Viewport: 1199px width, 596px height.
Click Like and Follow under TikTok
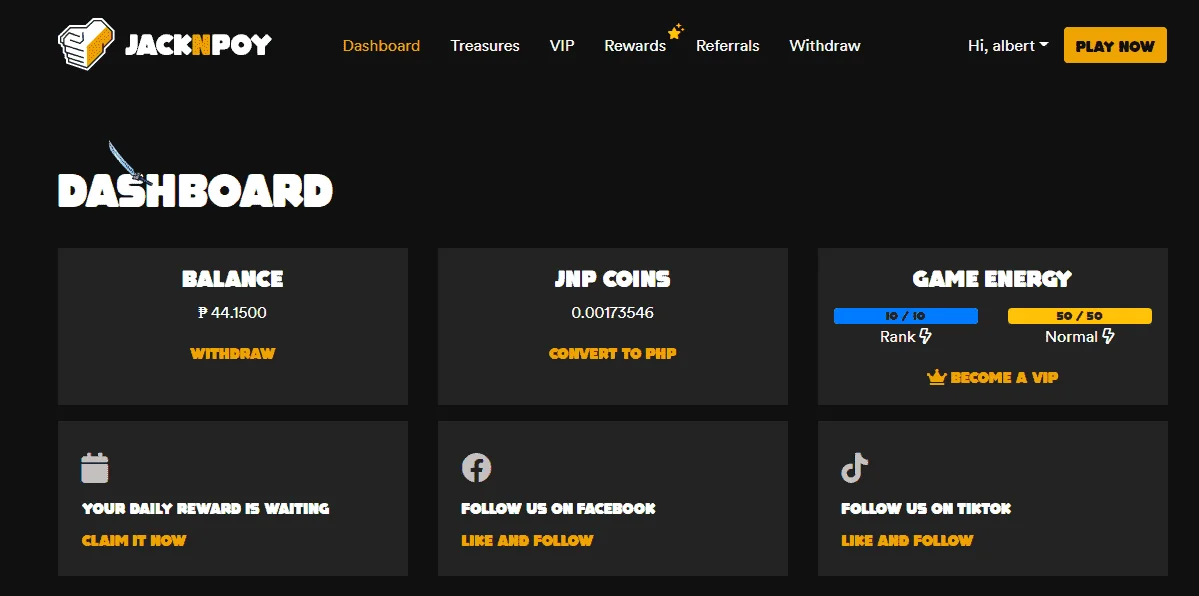[x=907, y=540]
